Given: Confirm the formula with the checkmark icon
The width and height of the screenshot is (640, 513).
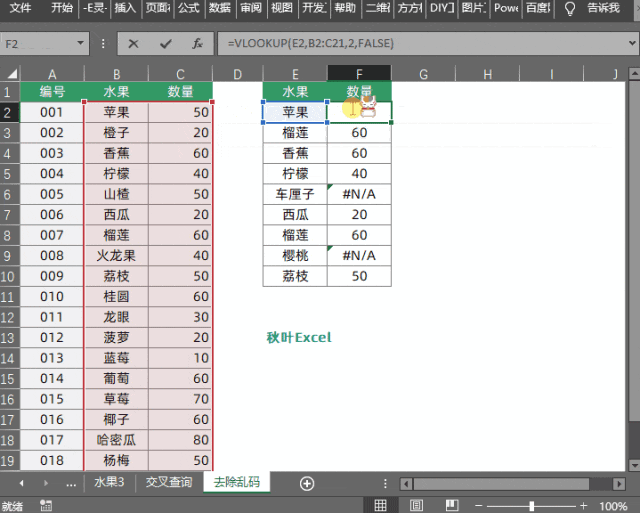Looking at the screenshot, I should tap(166, 45).
